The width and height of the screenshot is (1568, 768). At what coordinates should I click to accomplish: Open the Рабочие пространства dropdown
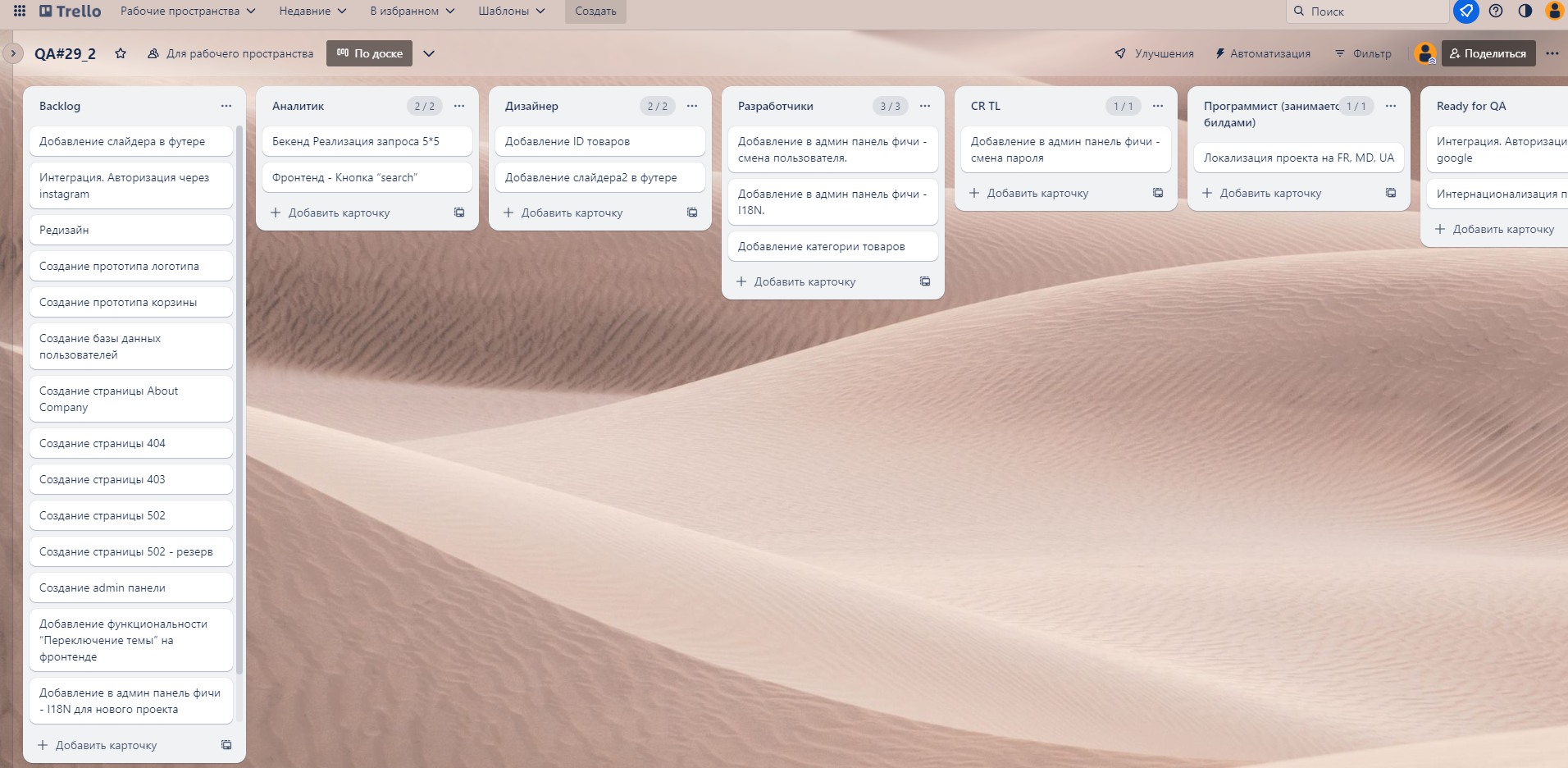tap(188, 11)
